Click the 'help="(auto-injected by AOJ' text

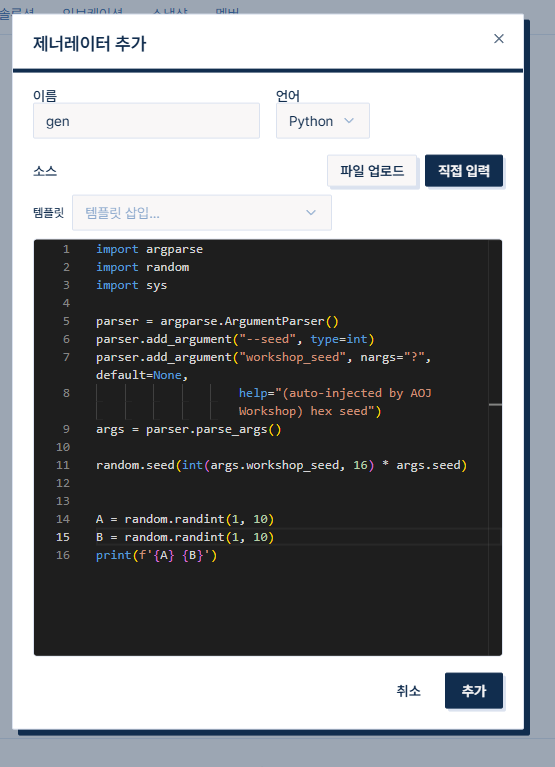335,393
